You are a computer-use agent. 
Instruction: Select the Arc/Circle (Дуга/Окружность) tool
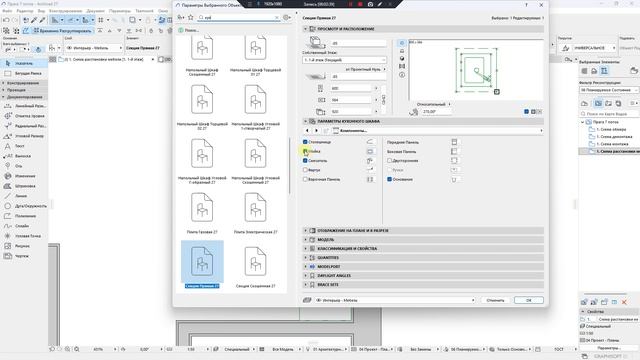24,206
